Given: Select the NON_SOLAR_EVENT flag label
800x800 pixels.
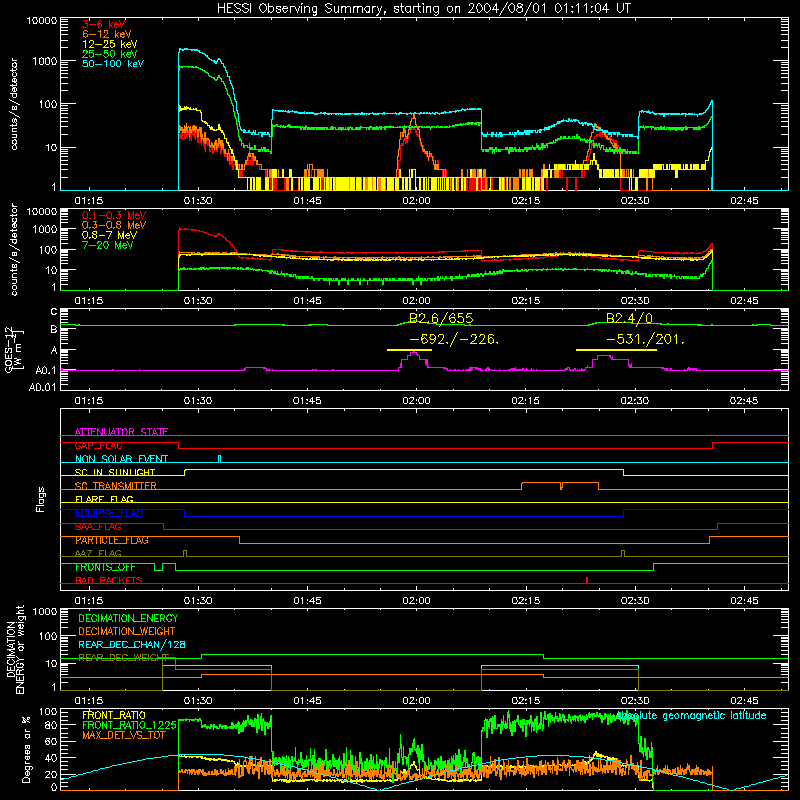Looking at the screenshot, I should (x=121, y=459).
